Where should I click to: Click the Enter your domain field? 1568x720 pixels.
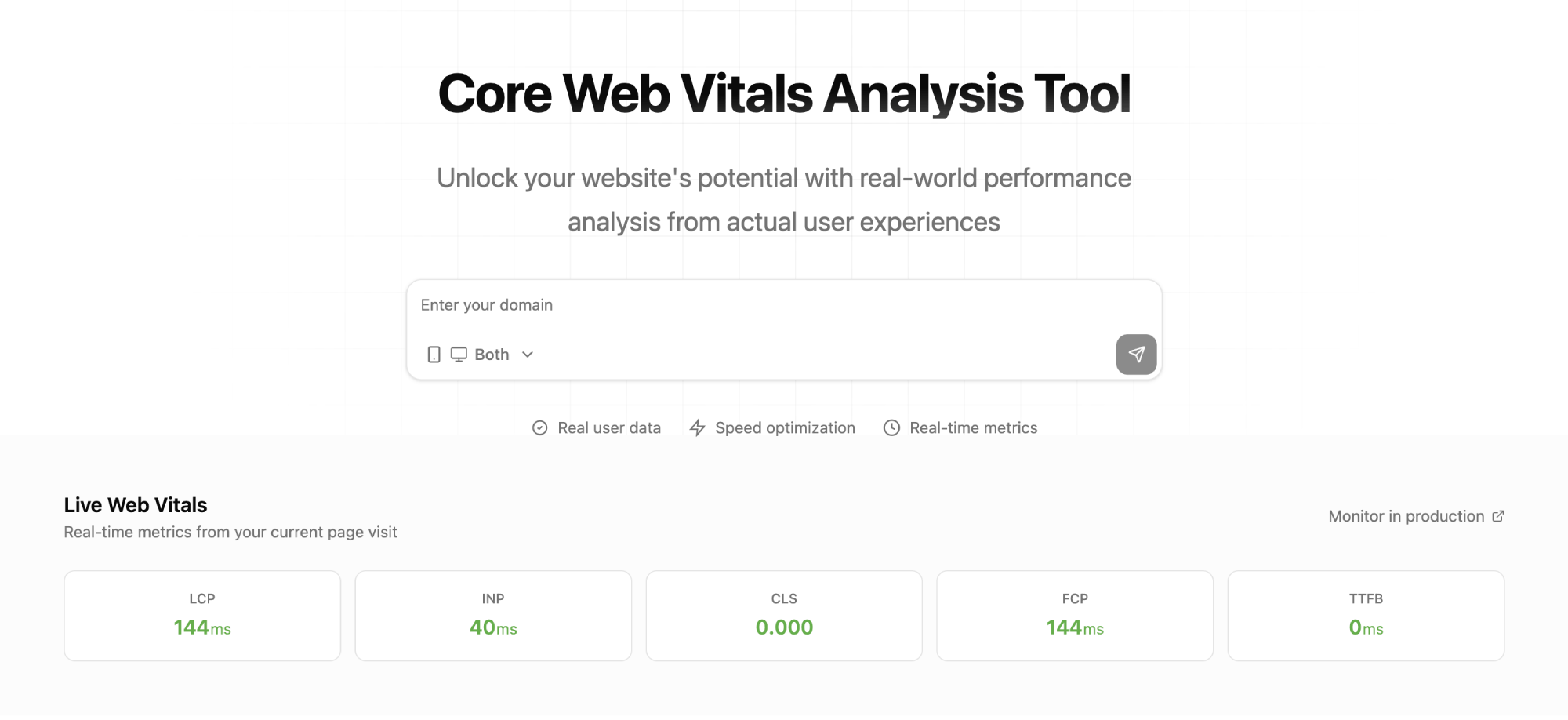784,305
